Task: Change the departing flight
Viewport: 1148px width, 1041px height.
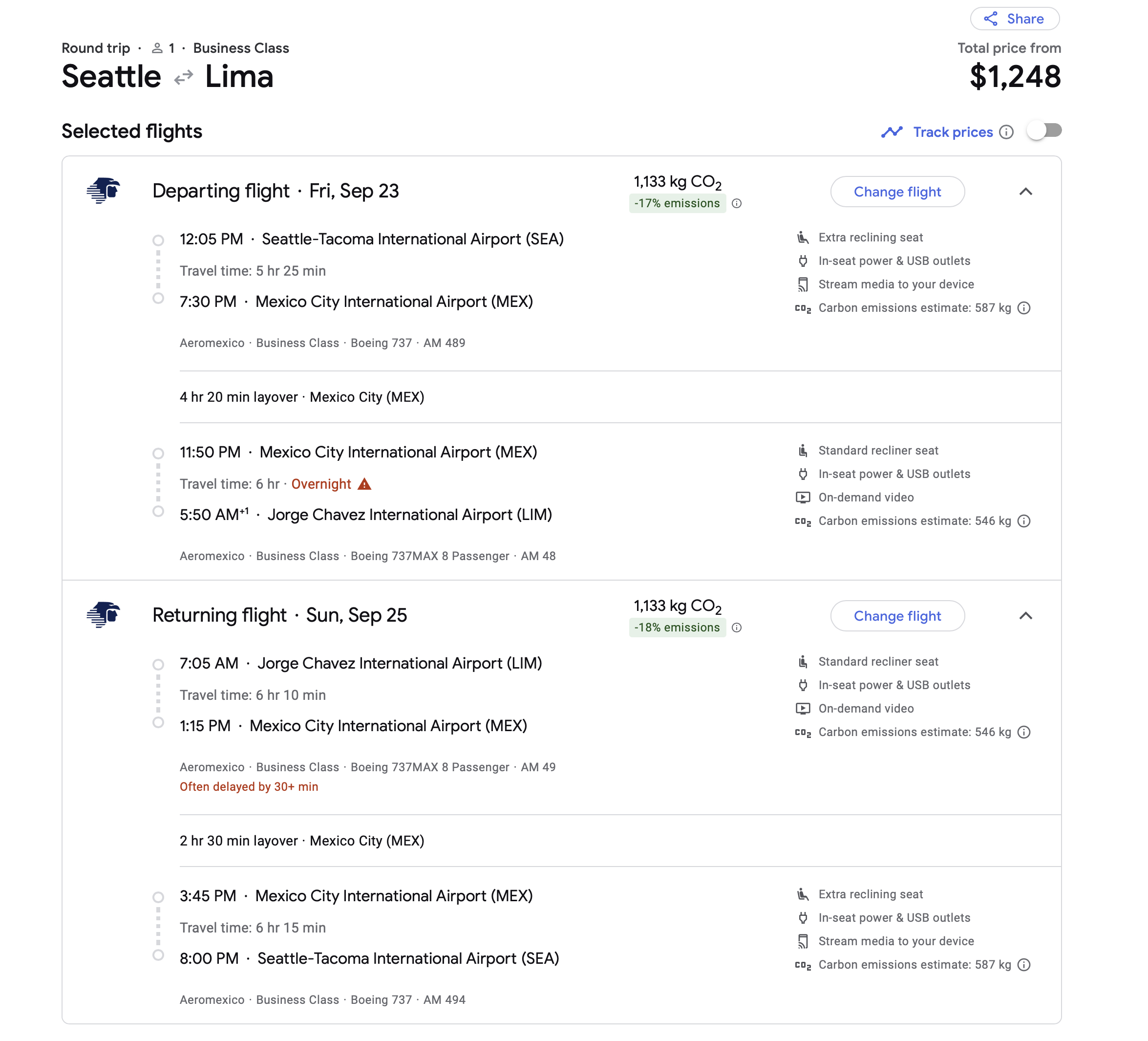Action: coord(897,192)
